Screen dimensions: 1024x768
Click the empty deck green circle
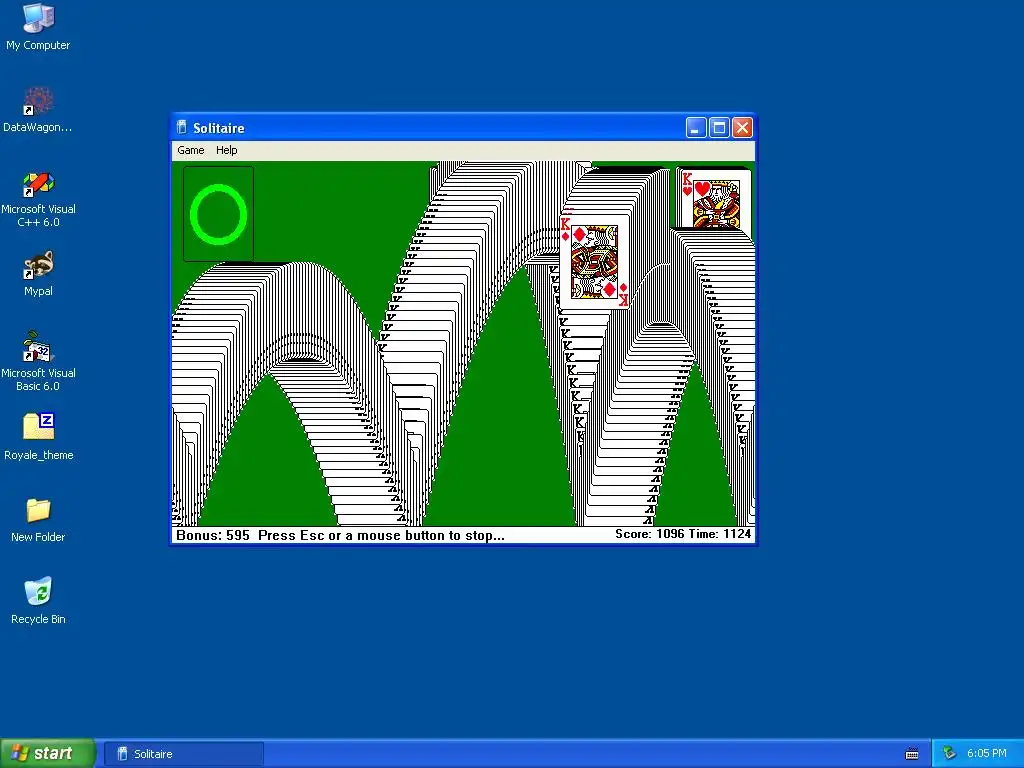218,214
